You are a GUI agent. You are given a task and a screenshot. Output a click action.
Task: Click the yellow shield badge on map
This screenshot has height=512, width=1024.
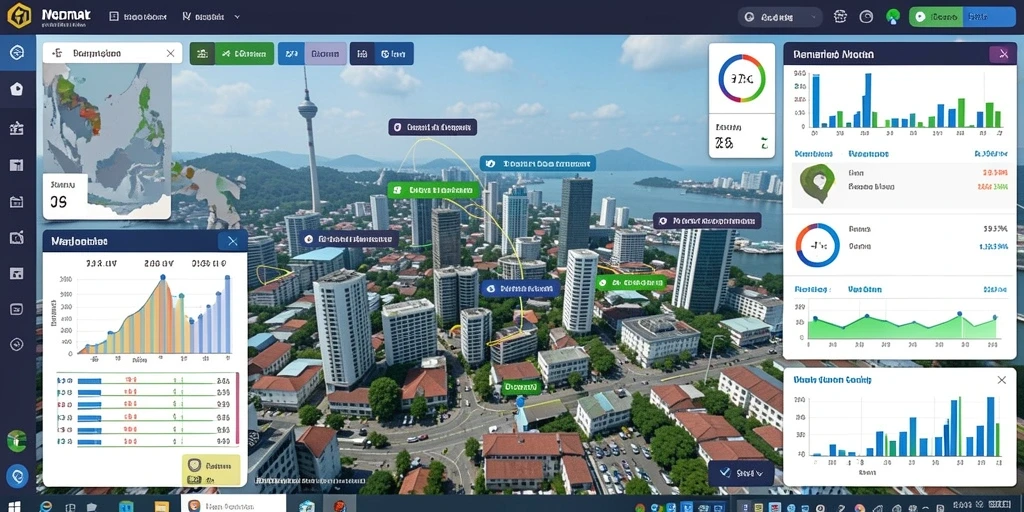tap(211, 471)
